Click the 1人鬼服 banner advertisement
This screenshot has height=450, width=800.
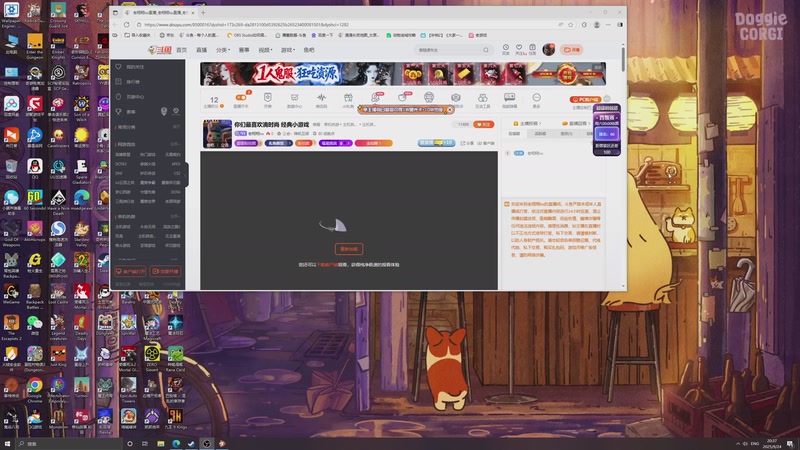pos(403,74)
